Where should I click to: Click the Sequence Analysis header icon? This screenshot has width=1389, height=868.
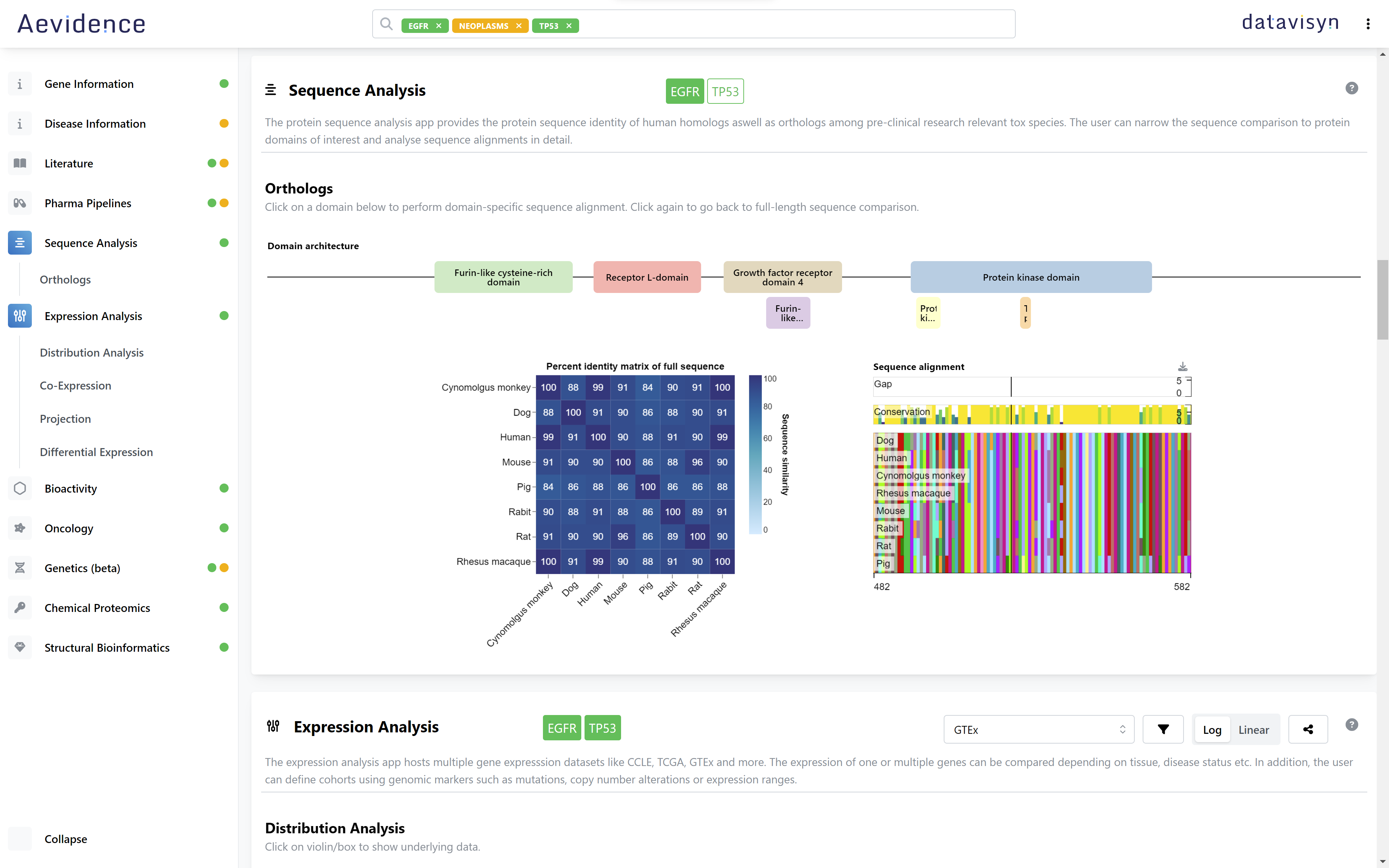coord(271,90)
